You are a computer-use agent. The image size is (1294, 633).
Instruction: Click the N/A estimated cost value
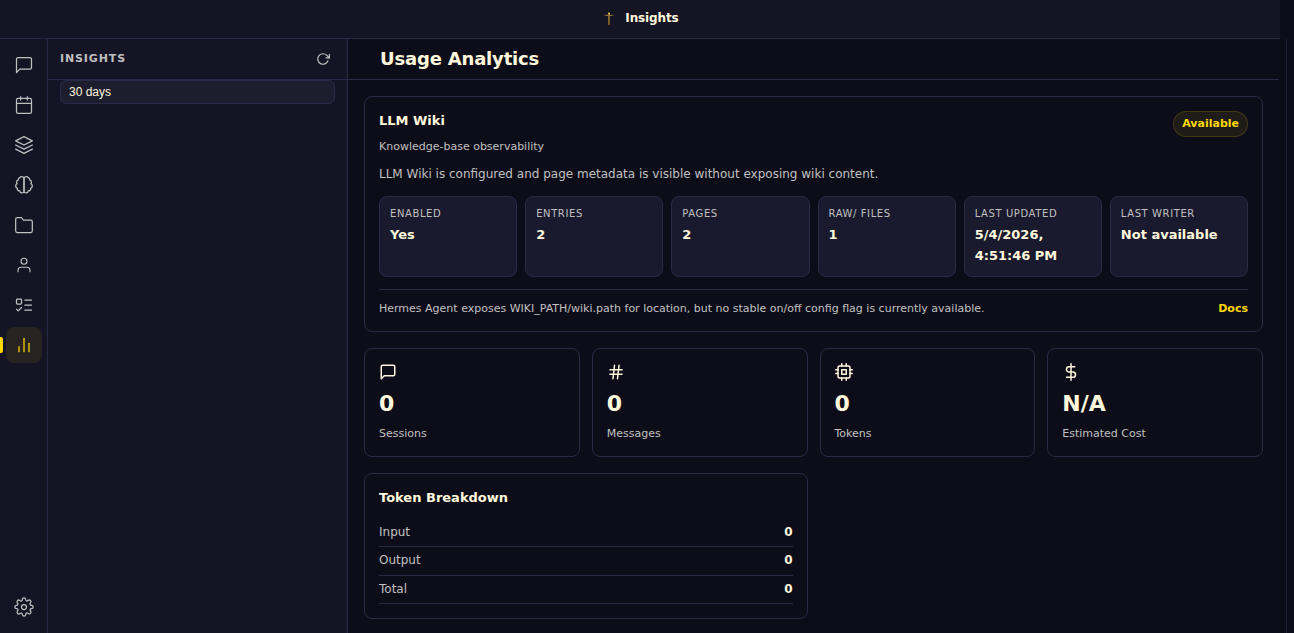(x=1084, y=404)
